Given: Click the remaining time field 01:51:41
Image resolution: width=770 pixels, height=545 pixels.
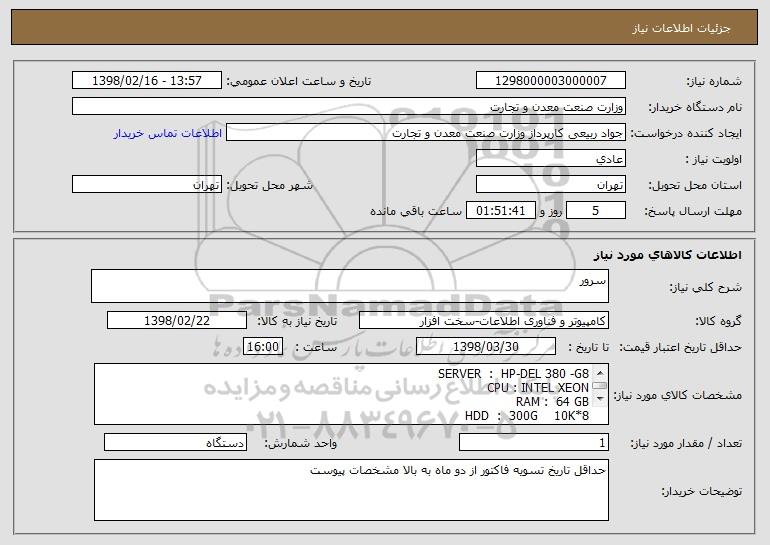Looking at the screenshot, I should (500, 210).
